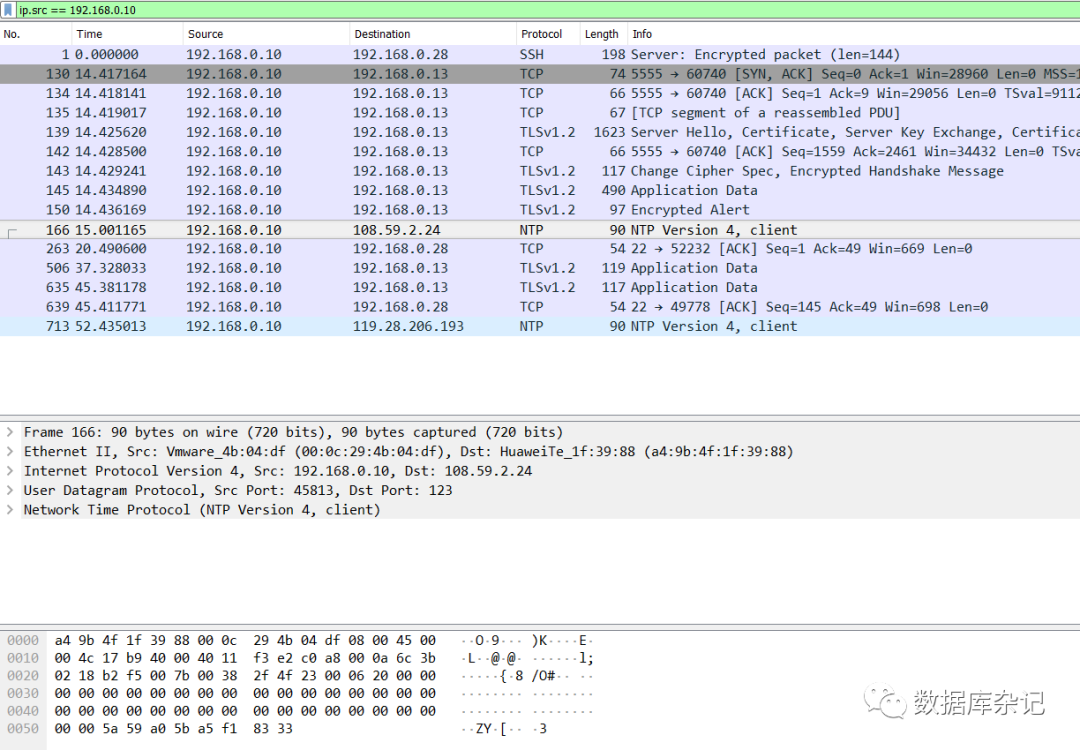Sort by the Protocol column header
The height and width of the screenshot is (750, 1080).
click(x=548, y=34)
